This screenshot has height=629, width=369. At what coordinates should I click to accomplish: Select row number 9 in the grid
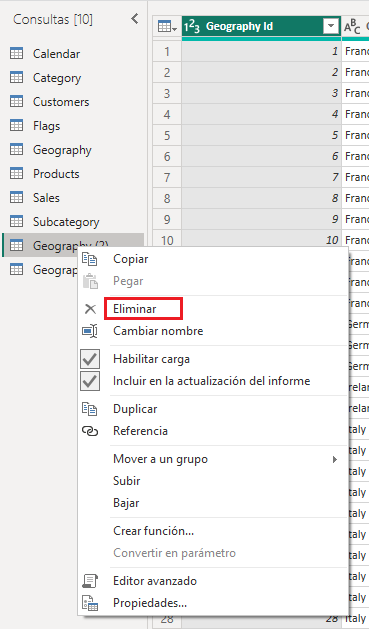[x=167, y=219]
